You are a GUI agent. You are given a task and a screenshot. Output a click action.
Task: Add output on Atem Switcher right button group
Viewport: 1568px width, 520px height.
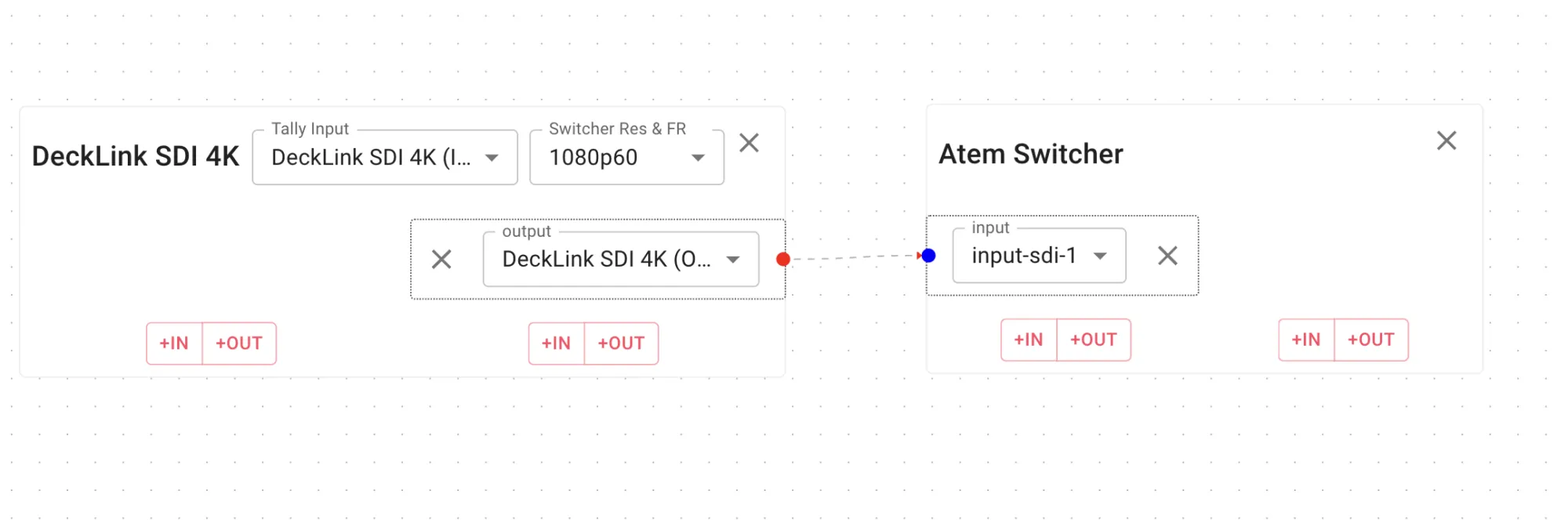coord(1371,340)
